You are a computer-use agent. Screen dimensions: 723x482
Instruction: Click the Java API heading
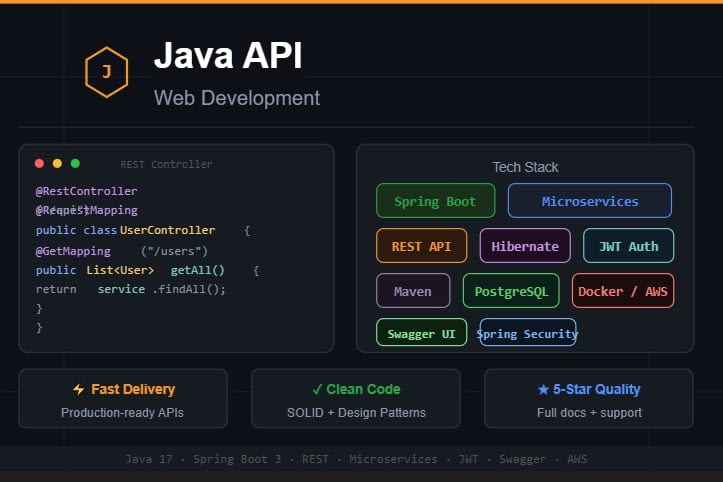pos(228,56)
